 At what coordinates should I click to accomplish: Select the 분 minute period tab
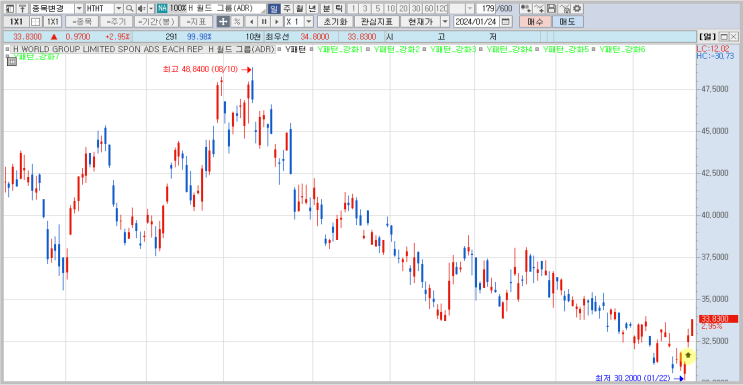(326, 9)
